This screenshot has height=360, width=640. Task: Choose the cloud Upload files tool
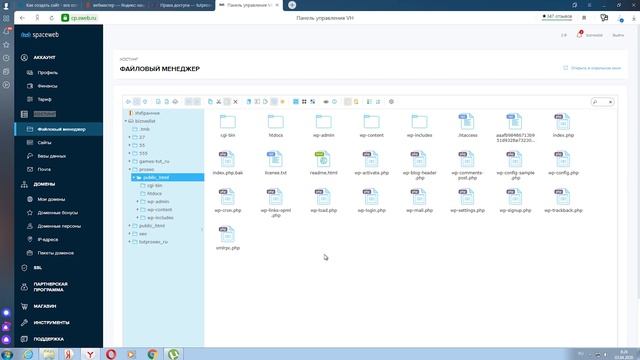click(175, 102)
